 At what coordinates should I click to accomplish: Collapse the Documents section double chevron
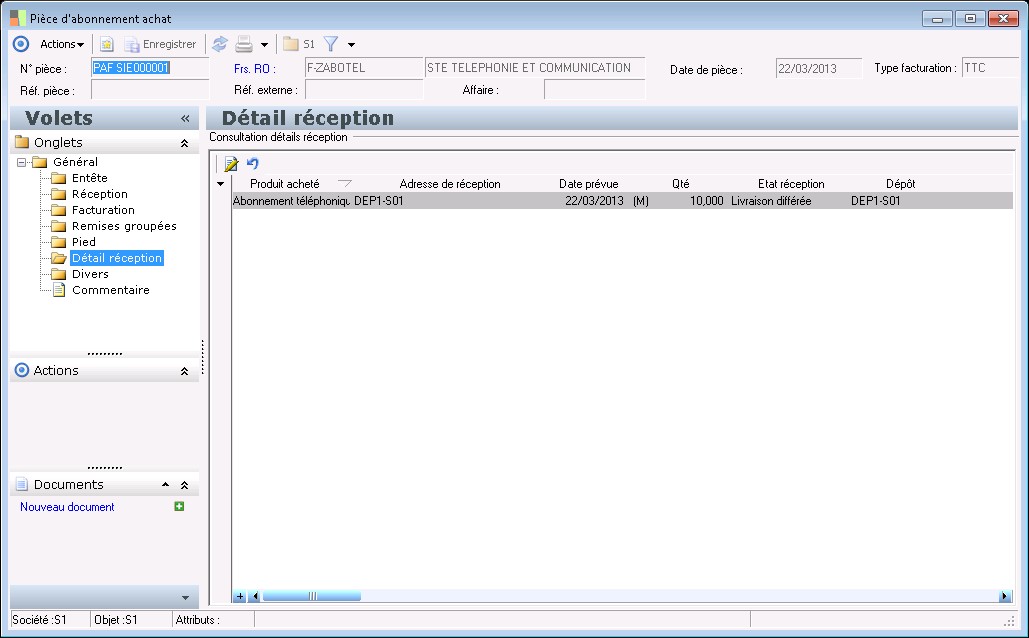(184, 486)
